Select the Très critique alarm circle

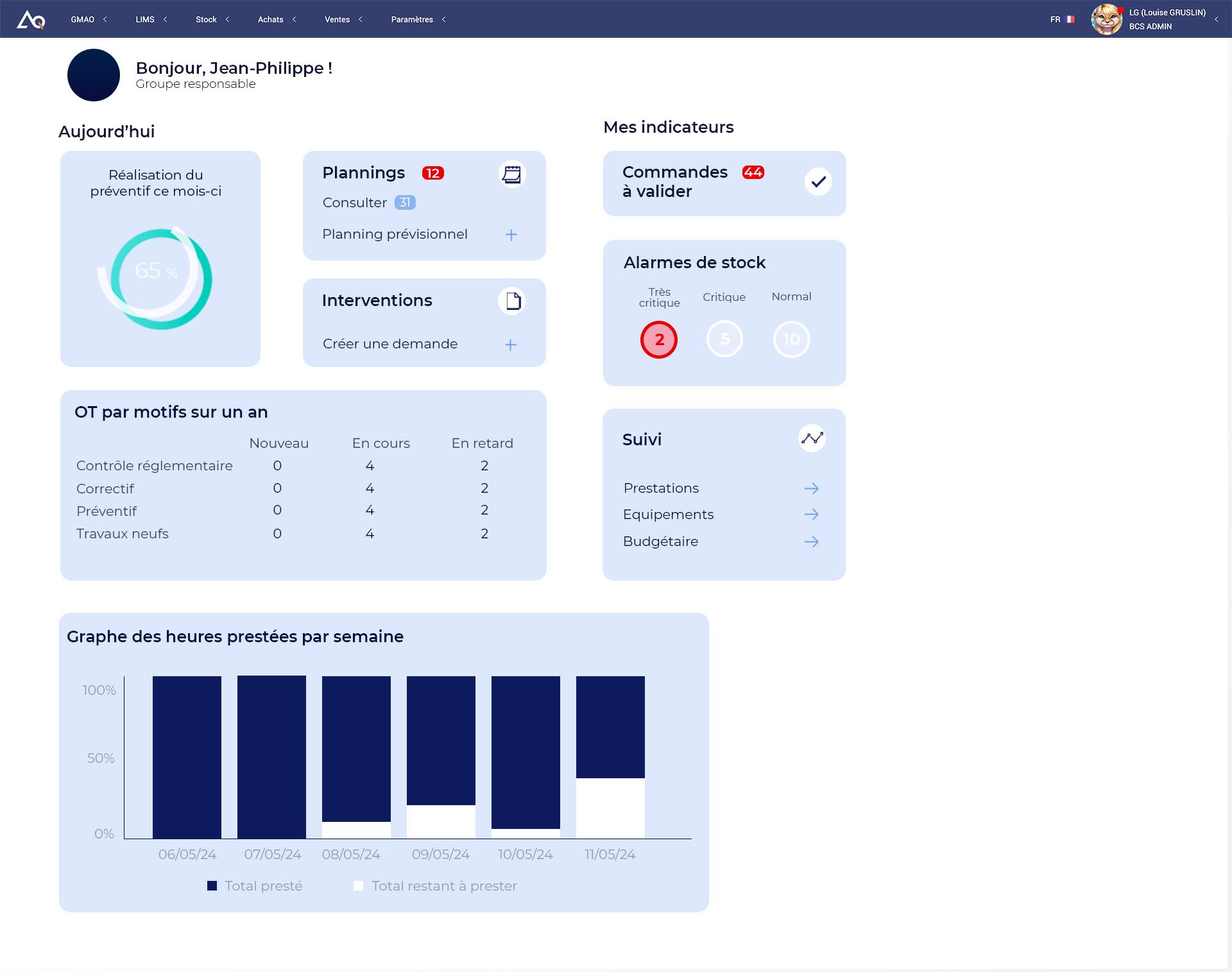659,340
